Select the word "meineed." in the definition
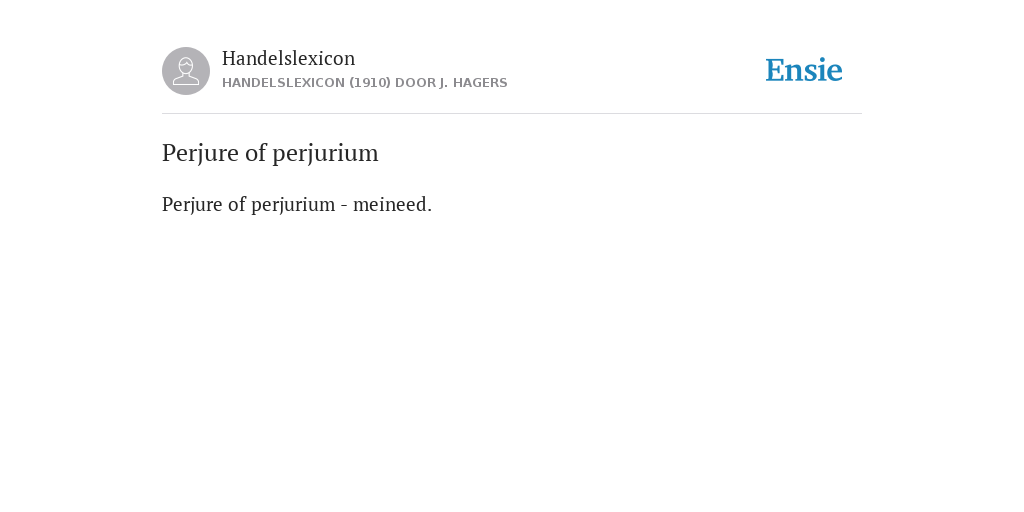 click(x=392, y=204)
